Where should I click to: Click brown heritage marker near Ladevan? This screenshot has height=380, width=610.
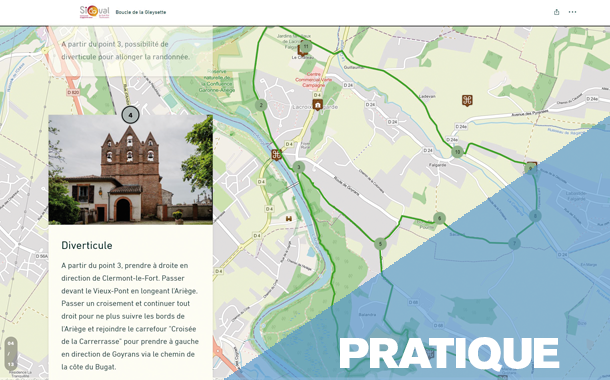[x=467, y=100]
